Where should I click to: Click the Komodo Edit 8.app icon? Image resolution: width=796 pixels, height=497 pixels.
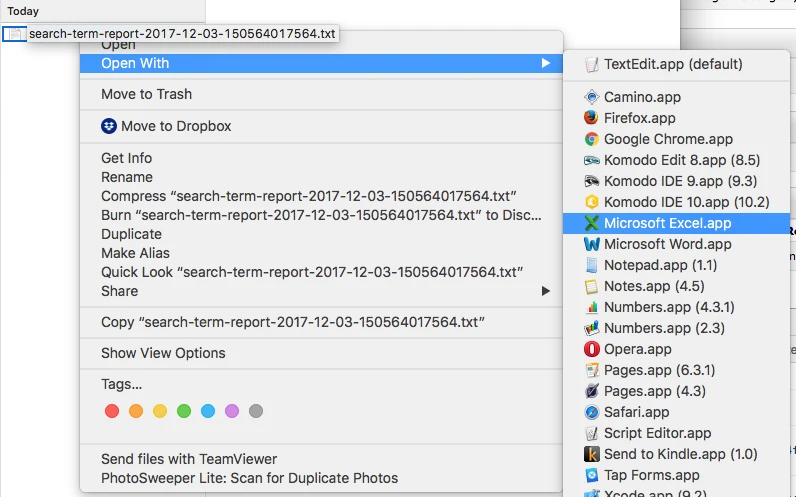tap(591, 160)
